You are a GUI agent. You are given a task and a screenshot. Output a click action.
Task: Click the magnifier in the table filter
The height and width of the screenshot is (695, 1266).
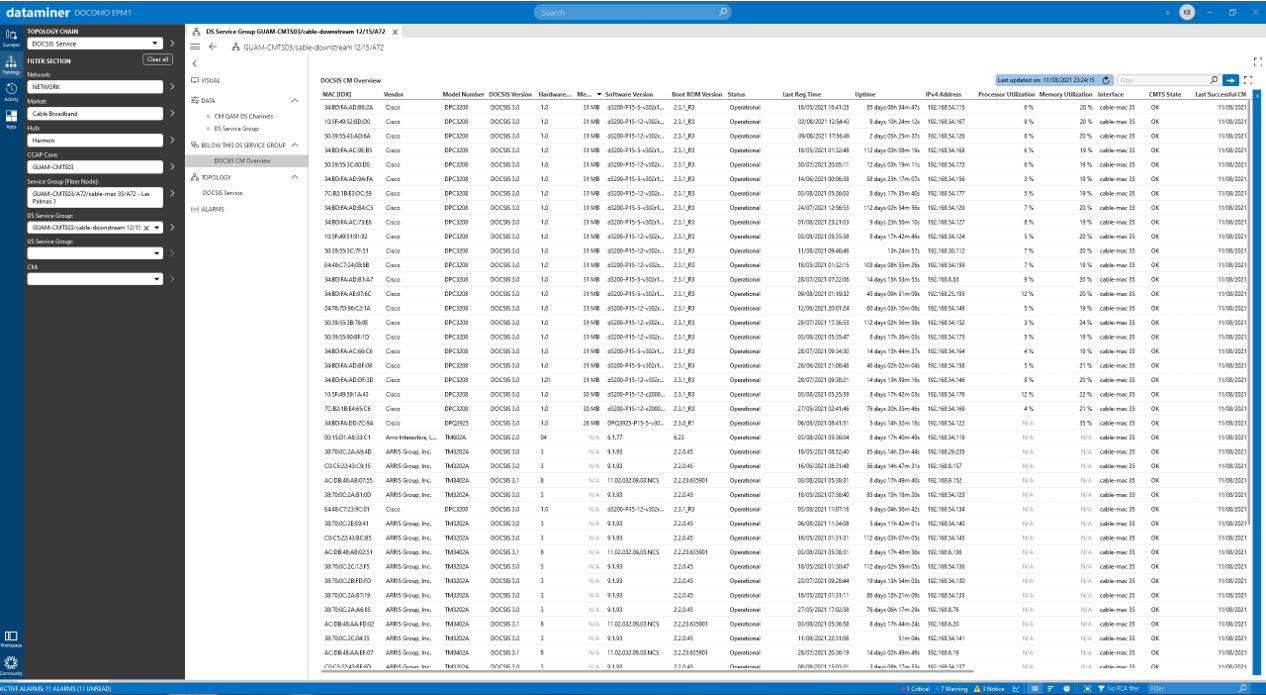tap(1214, 79)
